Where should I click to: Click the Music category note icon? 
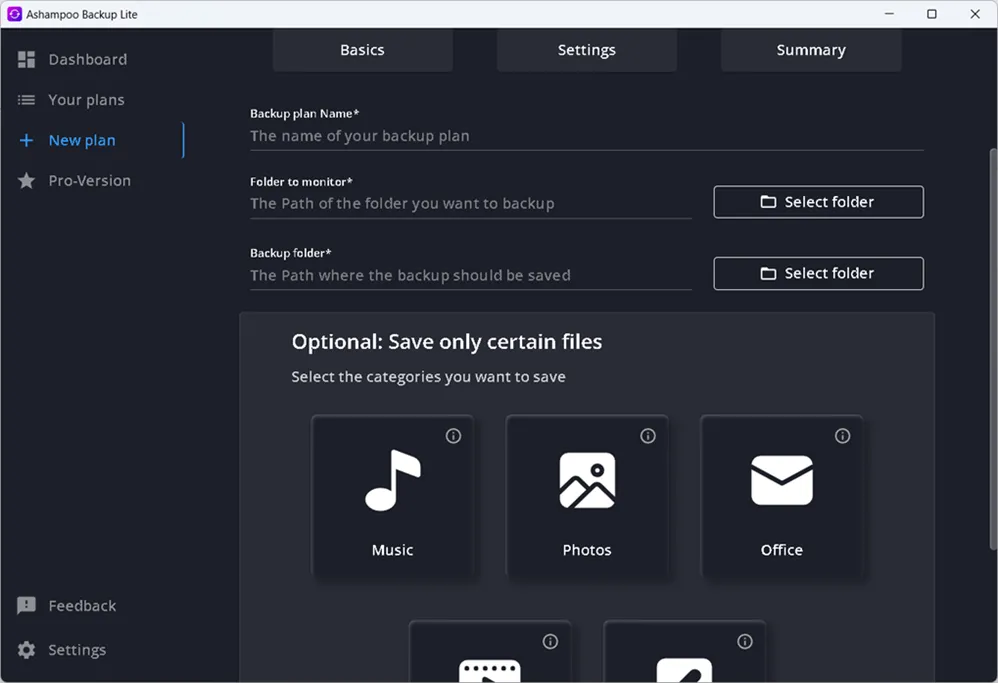(392, 481)
